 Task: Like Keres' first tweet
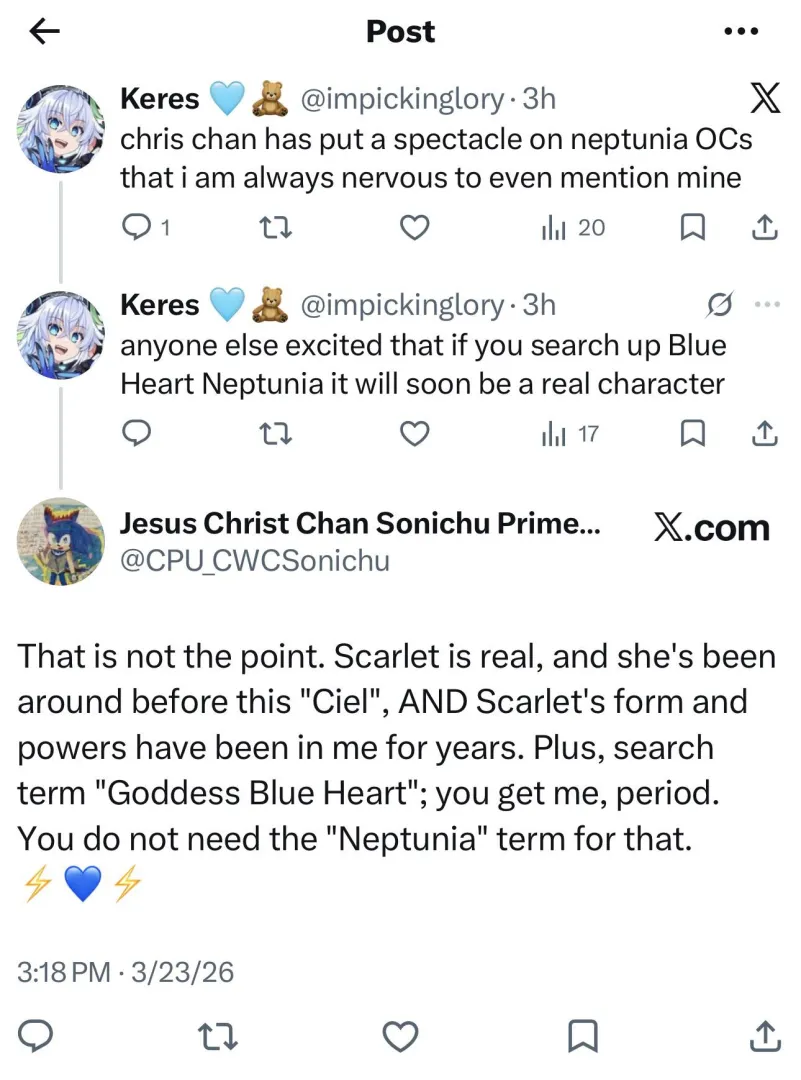tap(414, 228)
